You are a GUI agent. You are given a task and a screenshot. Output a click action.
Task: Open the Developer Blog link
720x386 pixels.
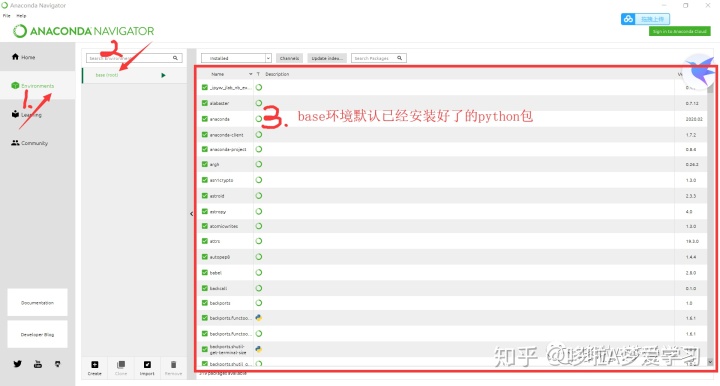pyautogui.click(x=37, y=334)
